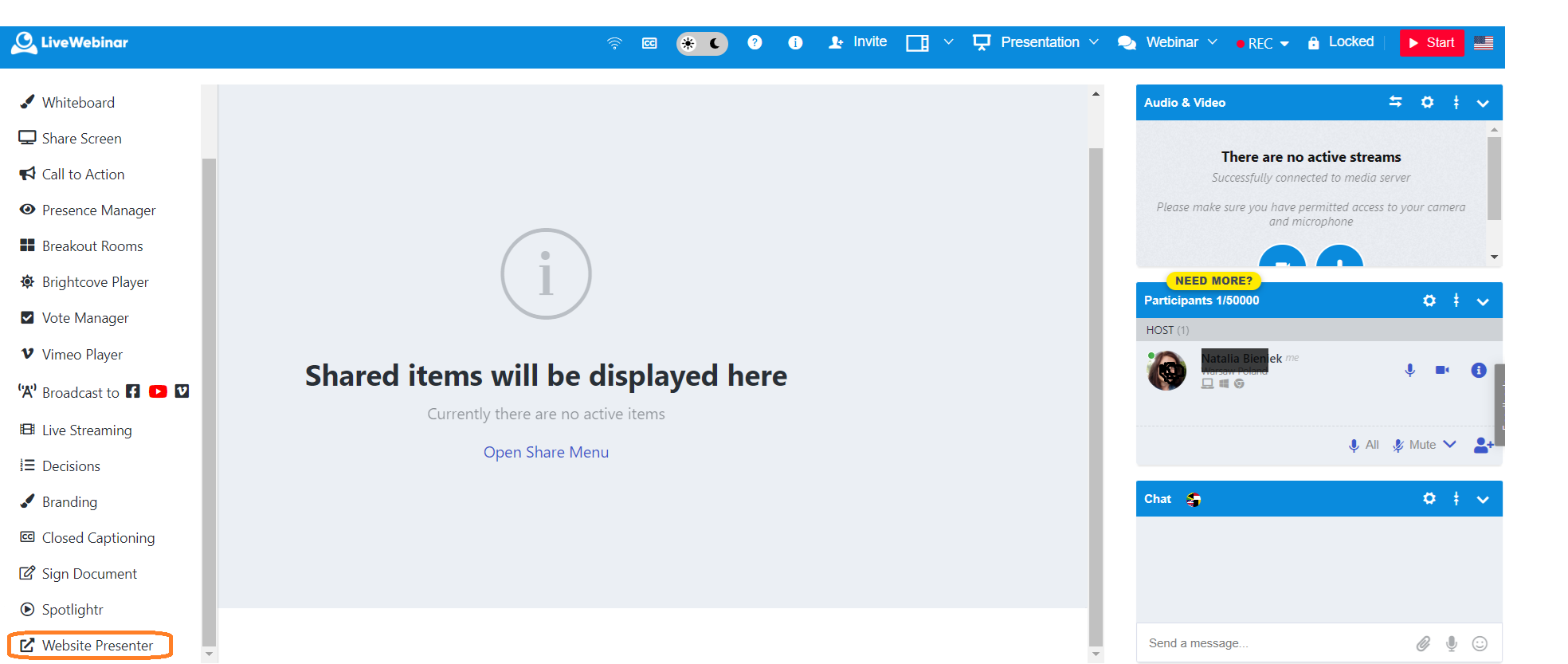Click the closed captions icon in top bar
1568x664 pixels.
point(649,43)
